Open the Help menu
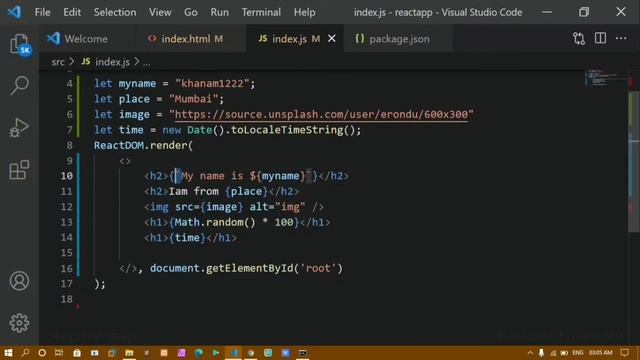 [x=304, y=12]
